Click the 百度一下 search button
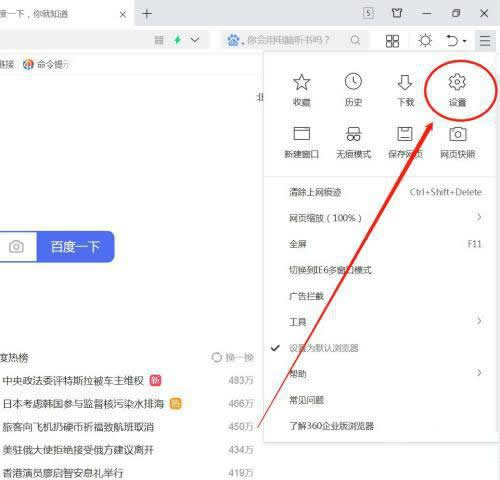Screen dimensions: 500x480 click(x=76, y=247)
